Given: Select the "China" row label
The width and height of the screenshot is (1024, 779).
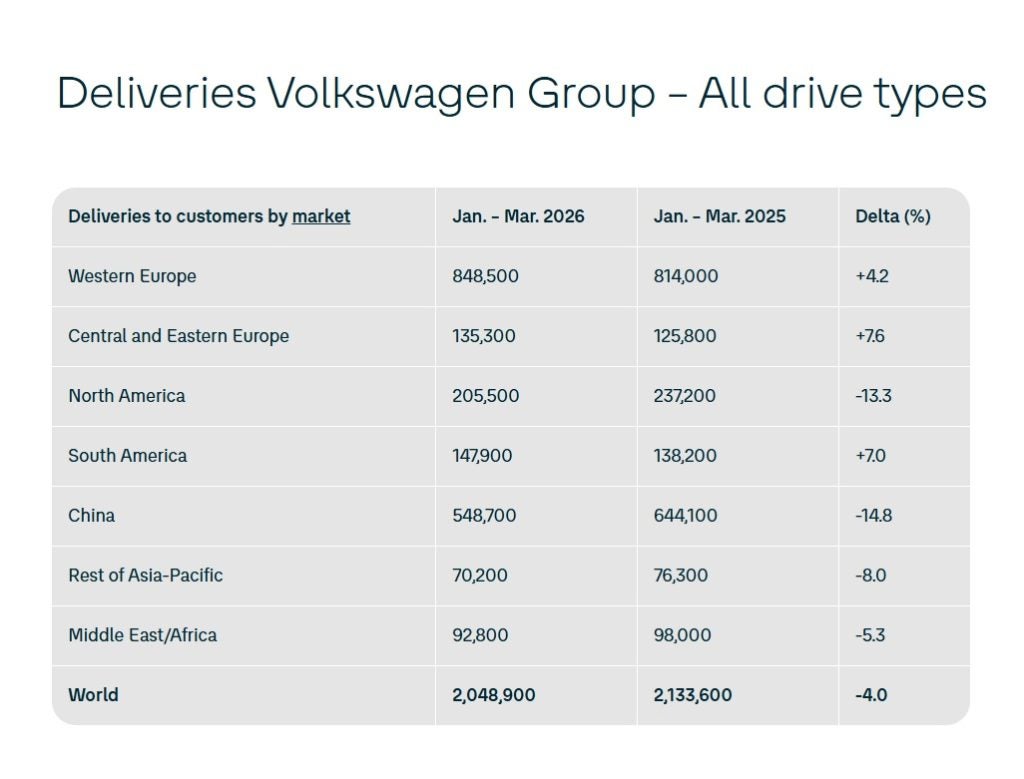Looking at the screenshot, I should pyautogui.click(x=91, y=516).
